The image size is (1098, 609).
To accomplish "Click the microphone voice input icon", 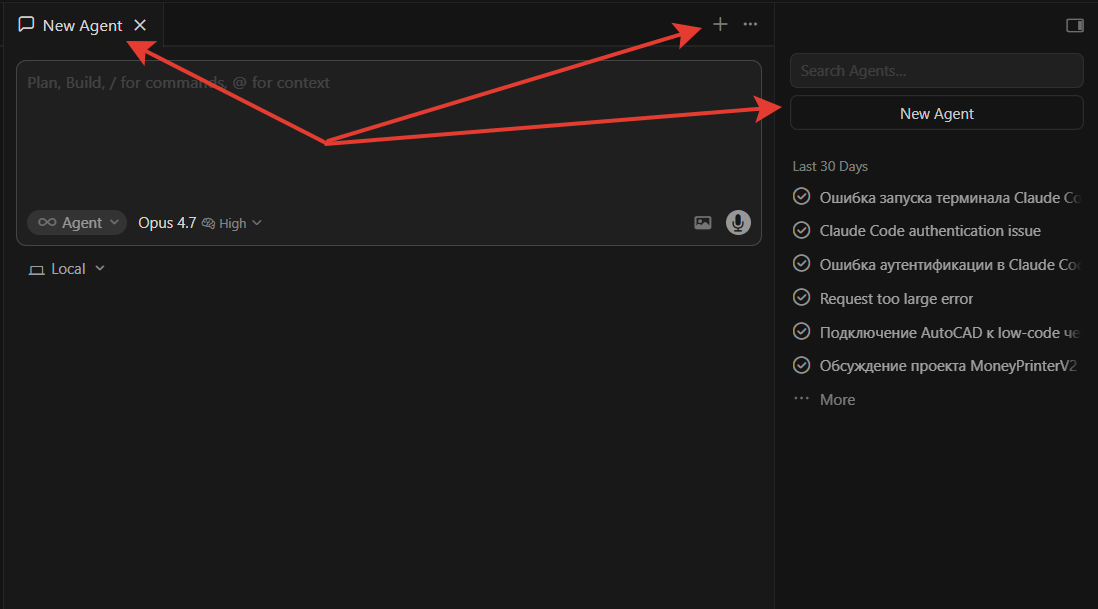I will coord(738,223).
